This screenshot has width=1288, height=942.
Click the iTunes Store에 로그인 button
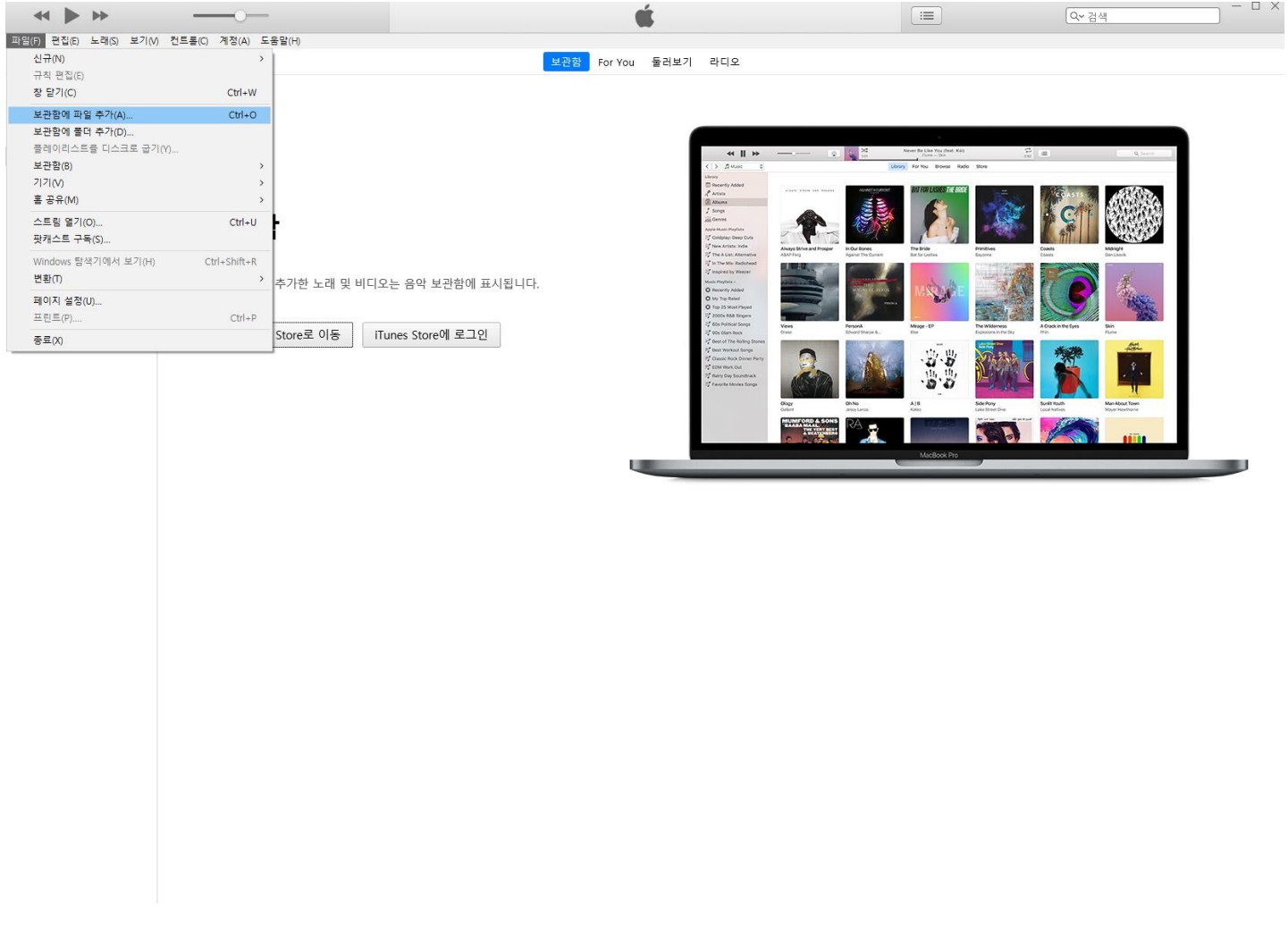tap(431, 335)
